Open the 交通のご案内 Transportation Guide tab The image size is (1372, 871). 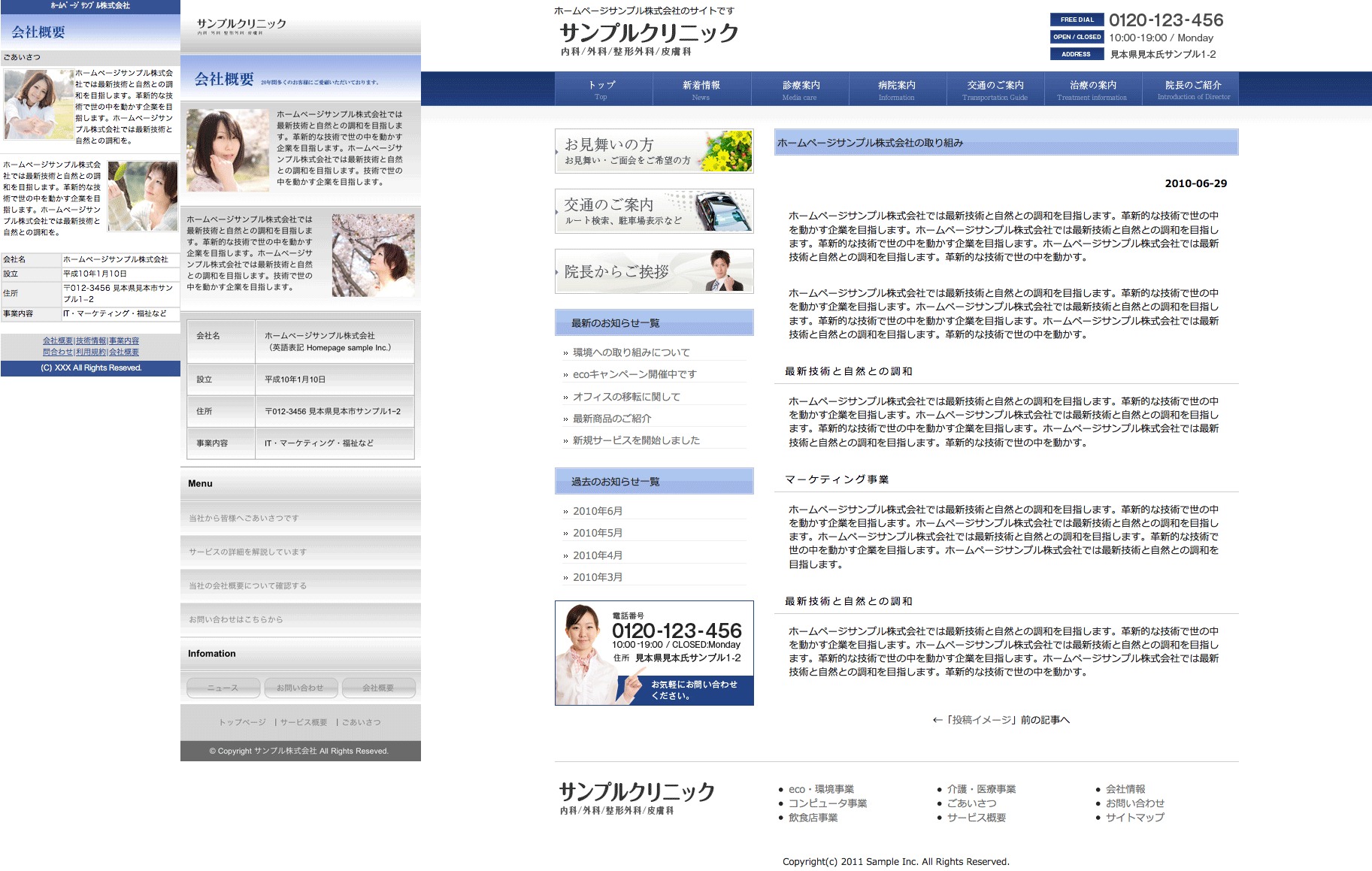pos(995,89)
